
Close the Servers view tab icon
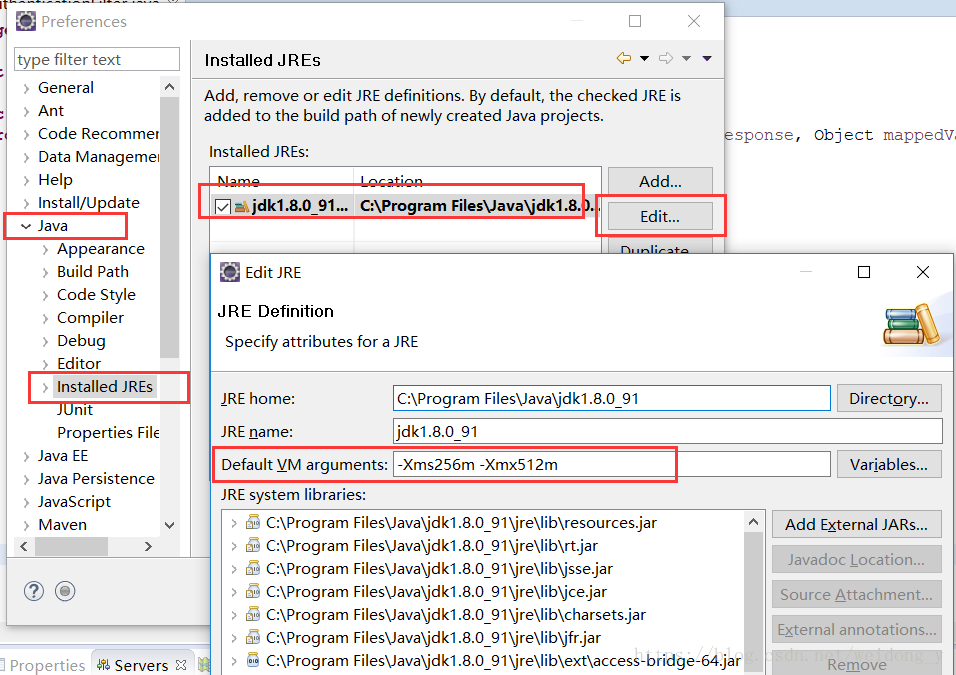pos(181,665)
